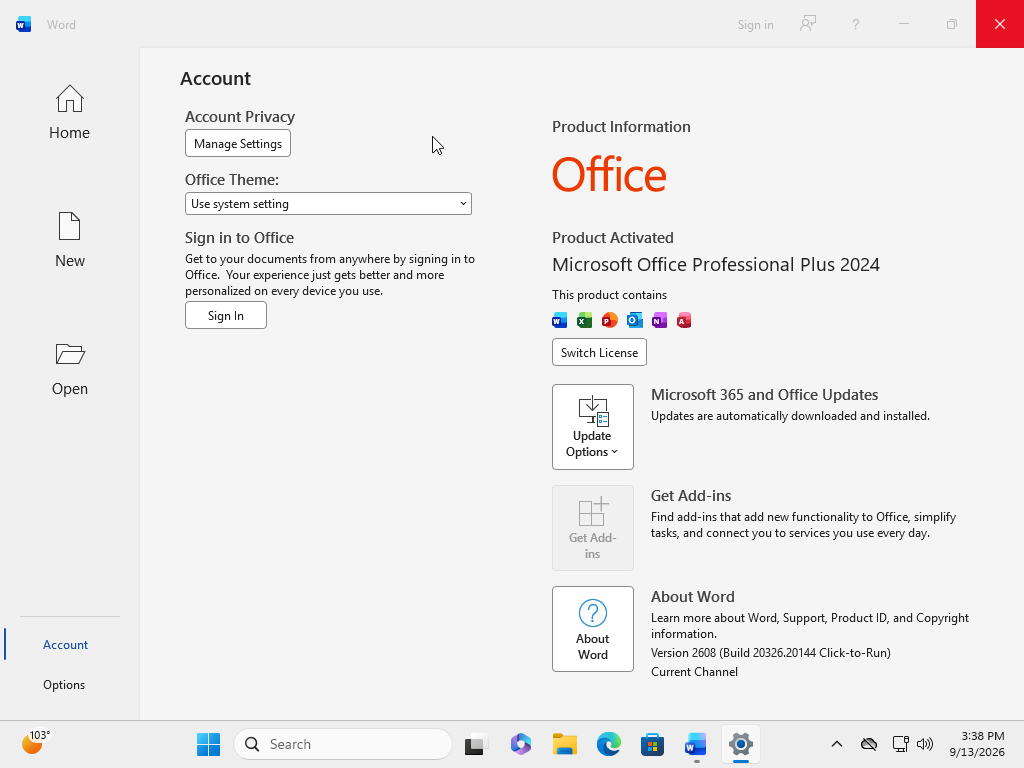Click the Manage Settings button
The width and height of the screenshot is (1024, 768).
pyautogui.click(x=238, y=144)
